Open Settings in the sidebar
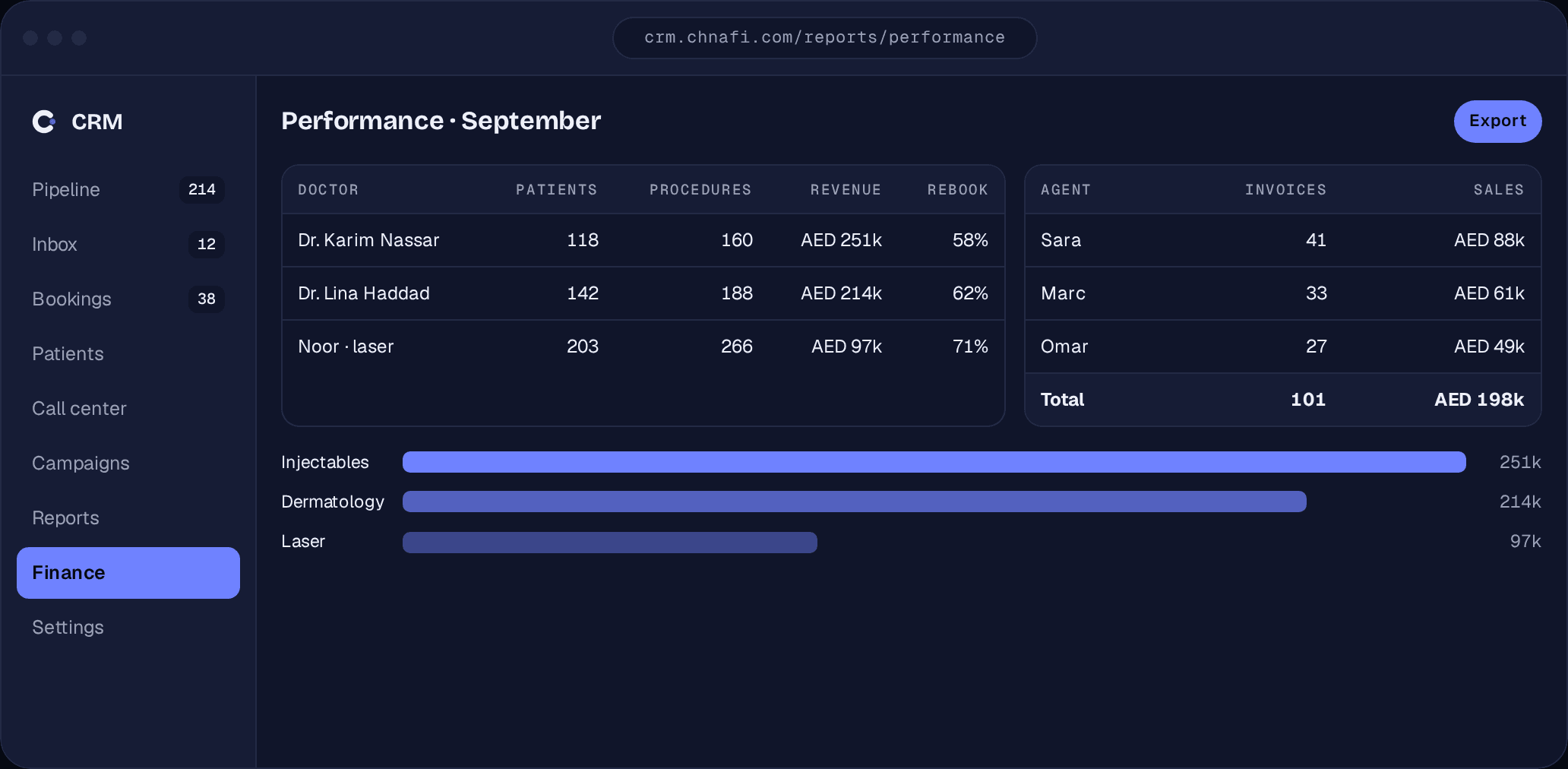The width and height of the screenshot is (1568, 769). (128, 628)
